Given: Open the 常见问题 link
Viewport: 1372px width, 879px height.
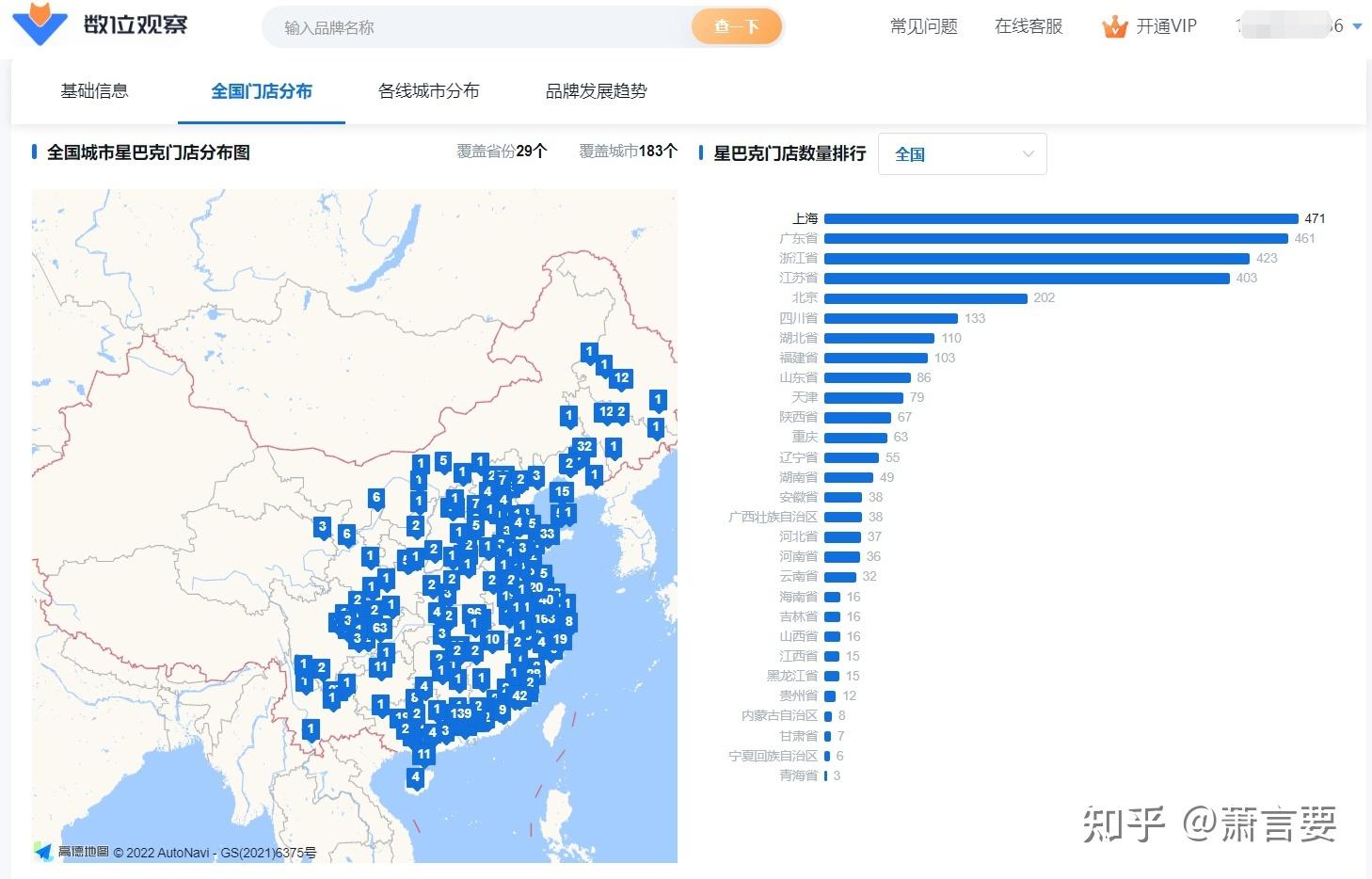Looking at the screenshot, I should coord(923,26).
